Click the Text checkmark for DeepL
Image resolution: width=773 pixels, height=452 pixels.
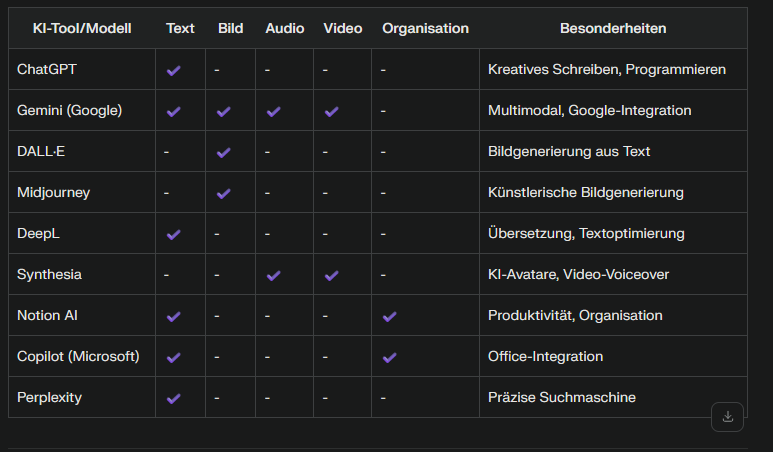click(174, 234)
